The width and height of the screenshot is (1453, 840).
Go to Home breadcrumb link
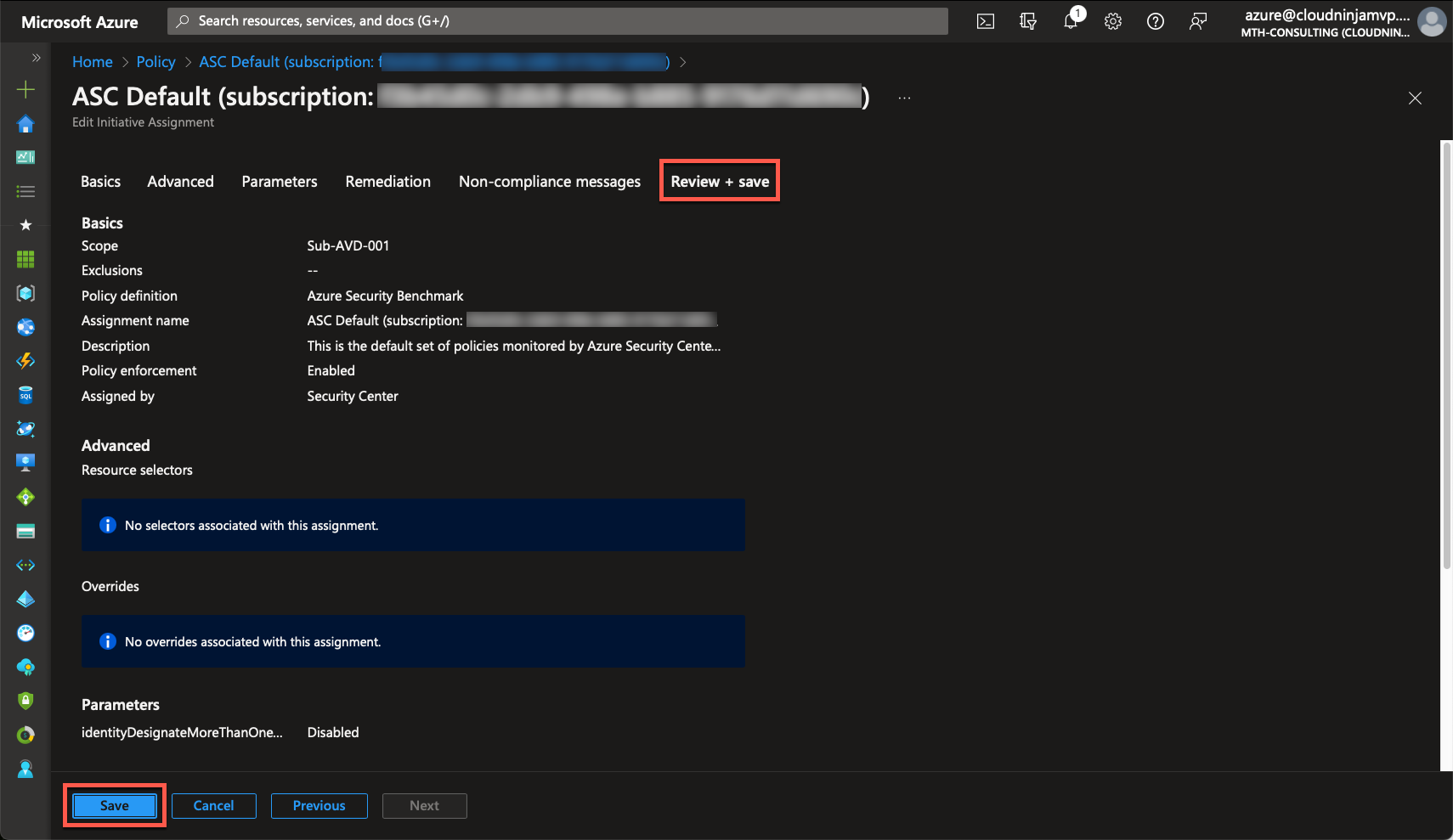point(93,62)
